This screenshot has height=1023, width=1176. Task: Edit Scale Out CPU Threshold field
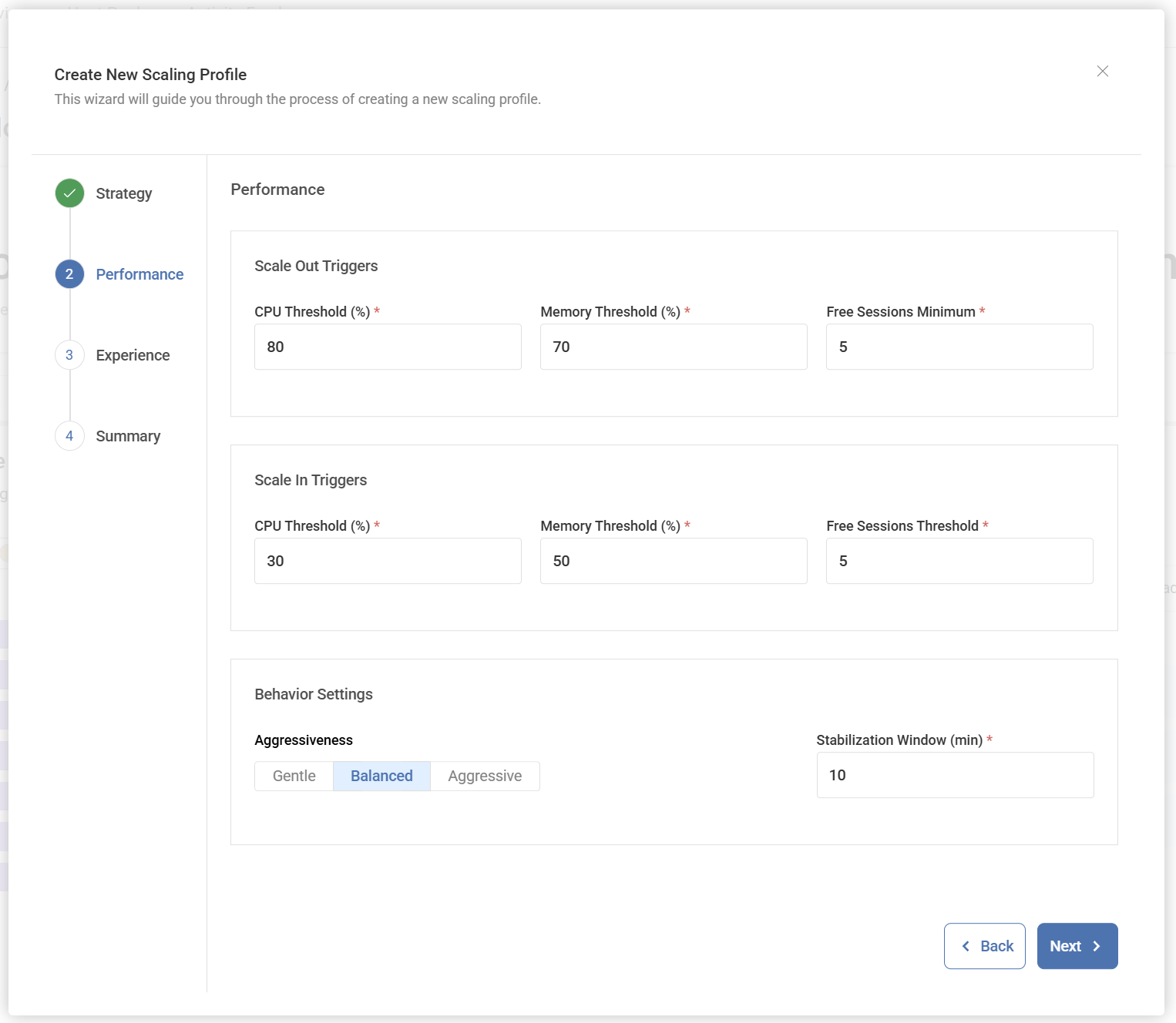point(388,347)
